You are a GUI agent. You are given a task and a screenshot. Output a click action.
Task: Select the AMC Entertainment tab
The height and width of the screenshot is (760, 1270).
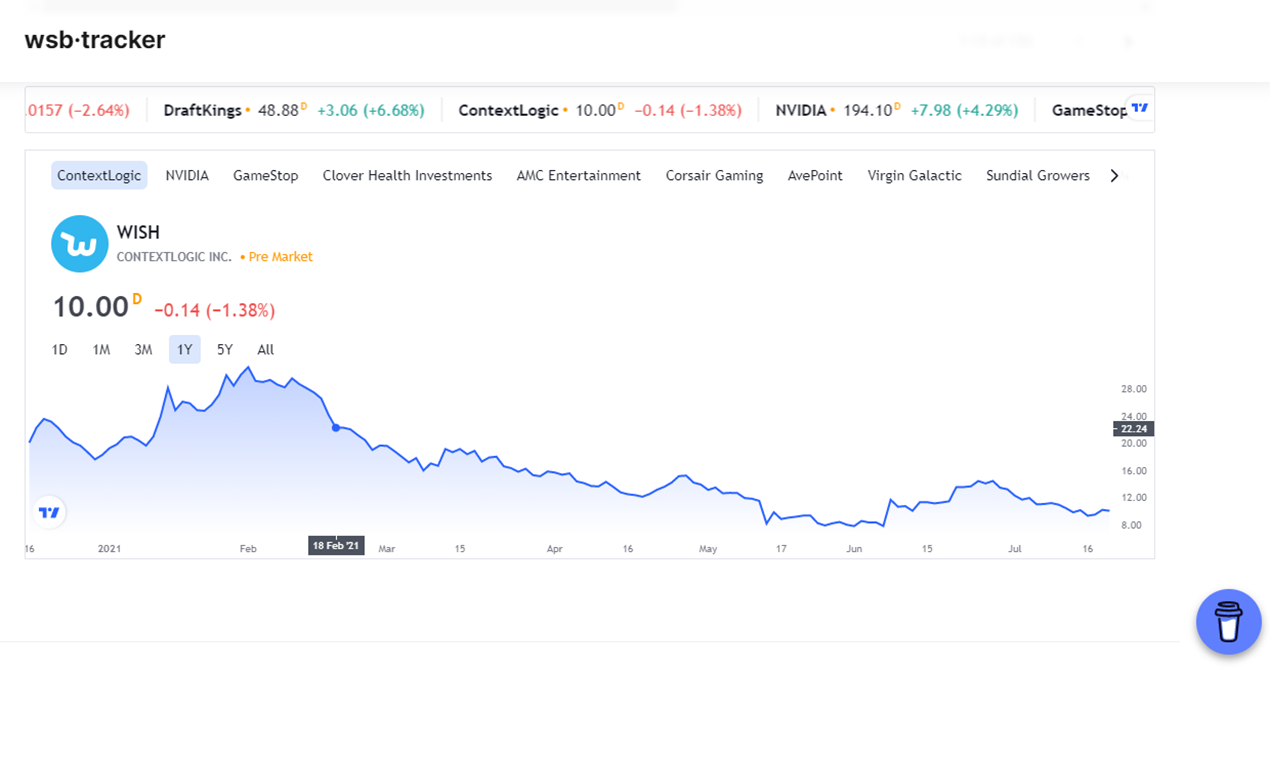(578, 175)
